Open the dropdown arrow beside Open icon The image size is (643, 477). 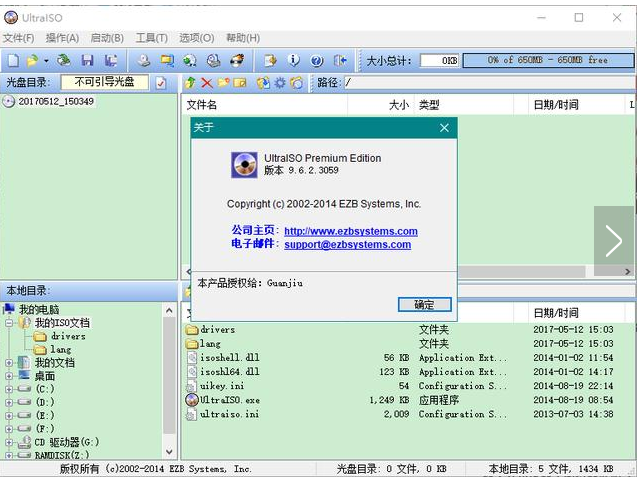[x=45, y=61]
